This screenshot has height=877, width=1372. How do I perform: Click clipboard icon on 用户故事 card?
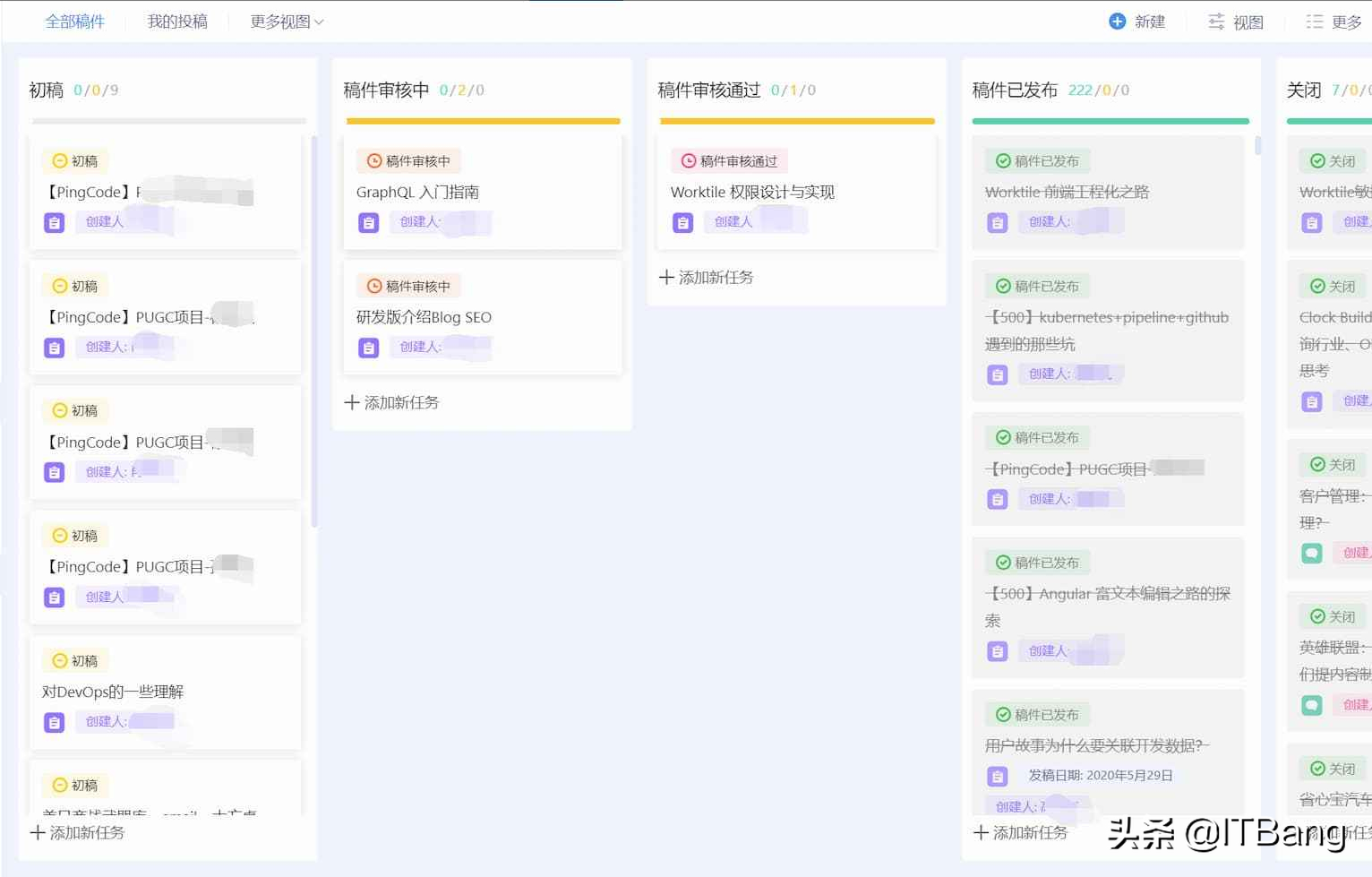[x=998, y=777]
